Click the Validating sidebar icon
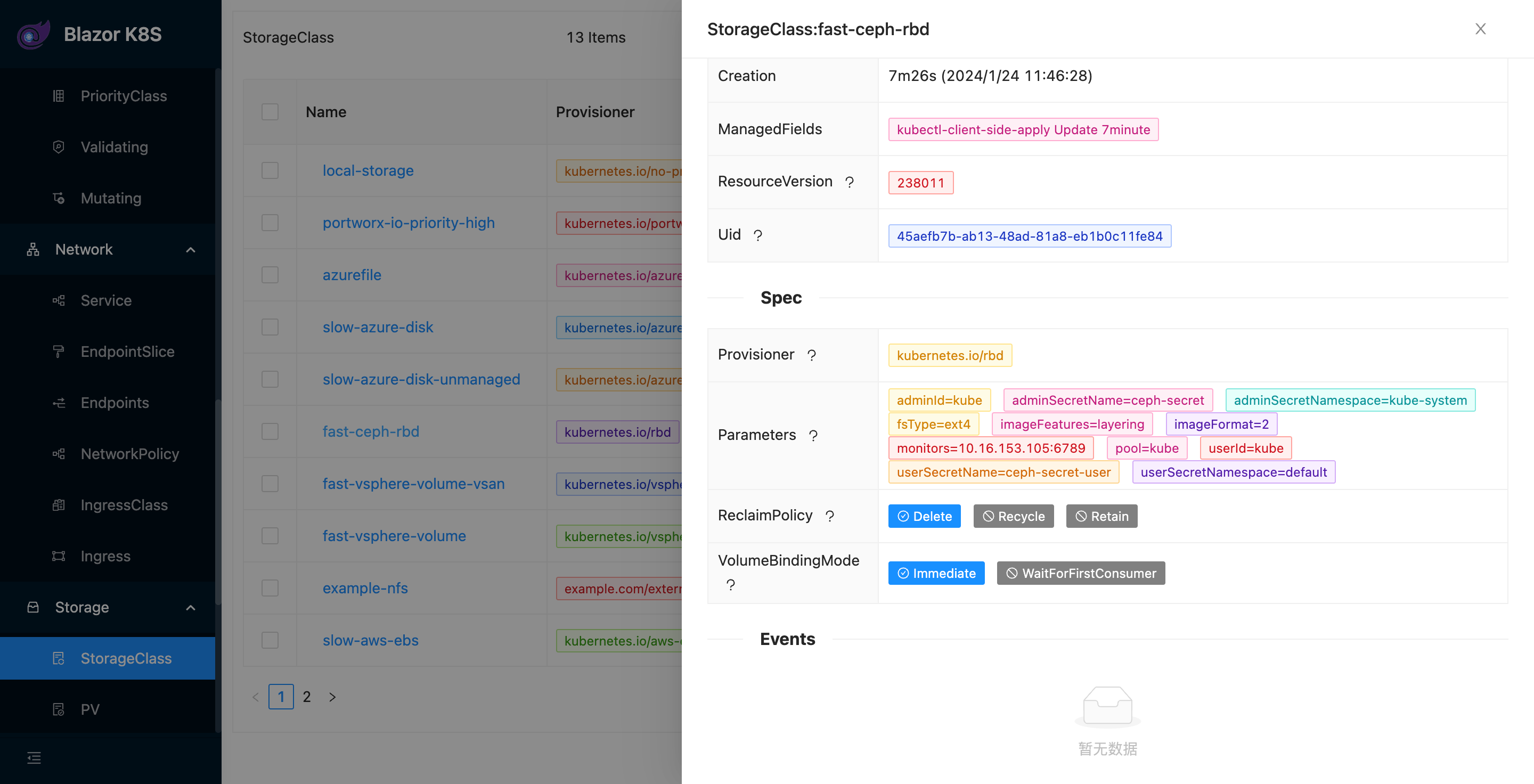The height and width of the screenshot is (784, 1534). coord(57,146)
